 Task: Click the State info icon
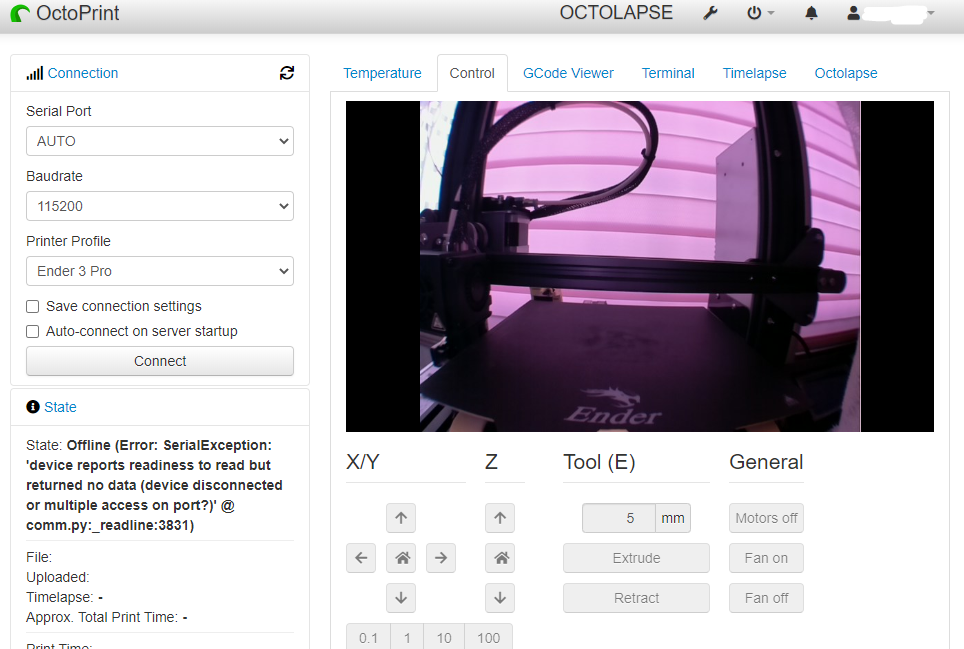click(x=33, y=407)
